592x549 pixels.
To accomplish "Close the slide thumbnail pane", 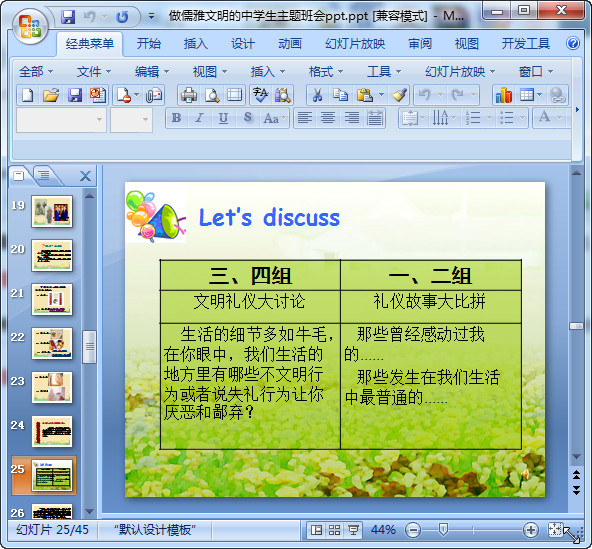I will click(86, 176).
